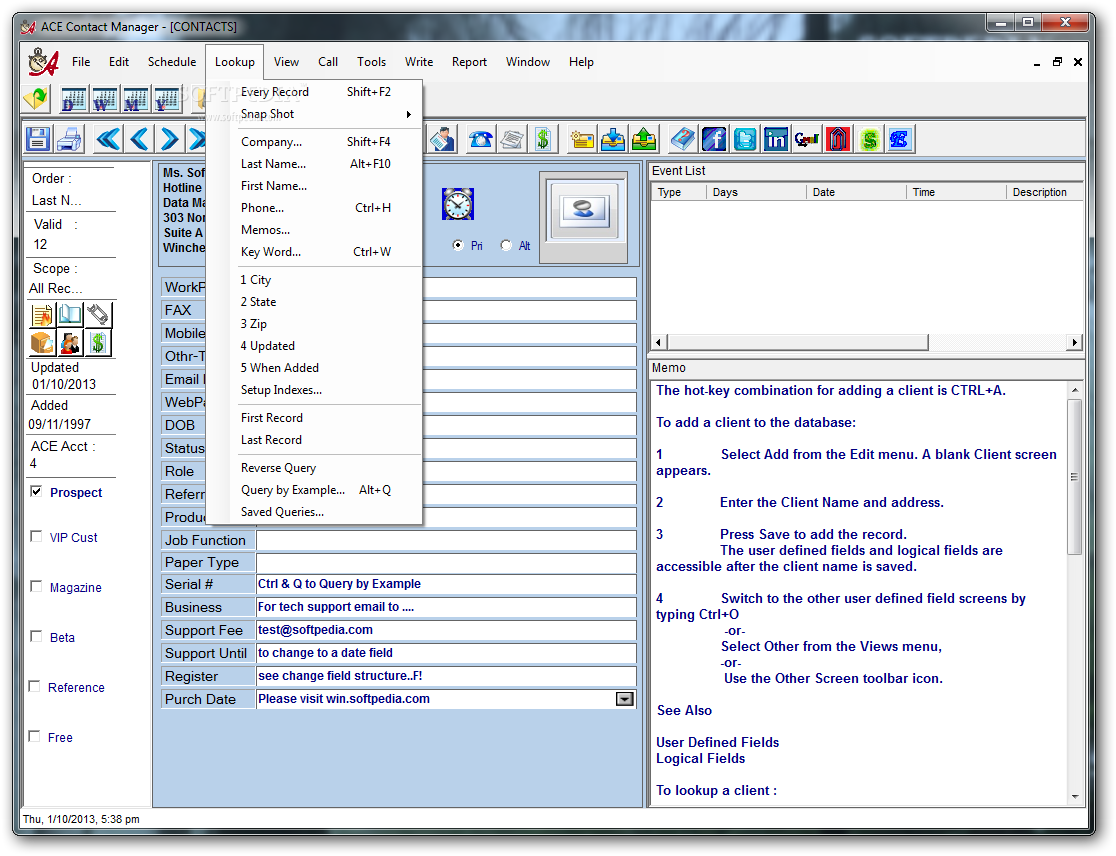Click the green S icon in toolbar

869,139
